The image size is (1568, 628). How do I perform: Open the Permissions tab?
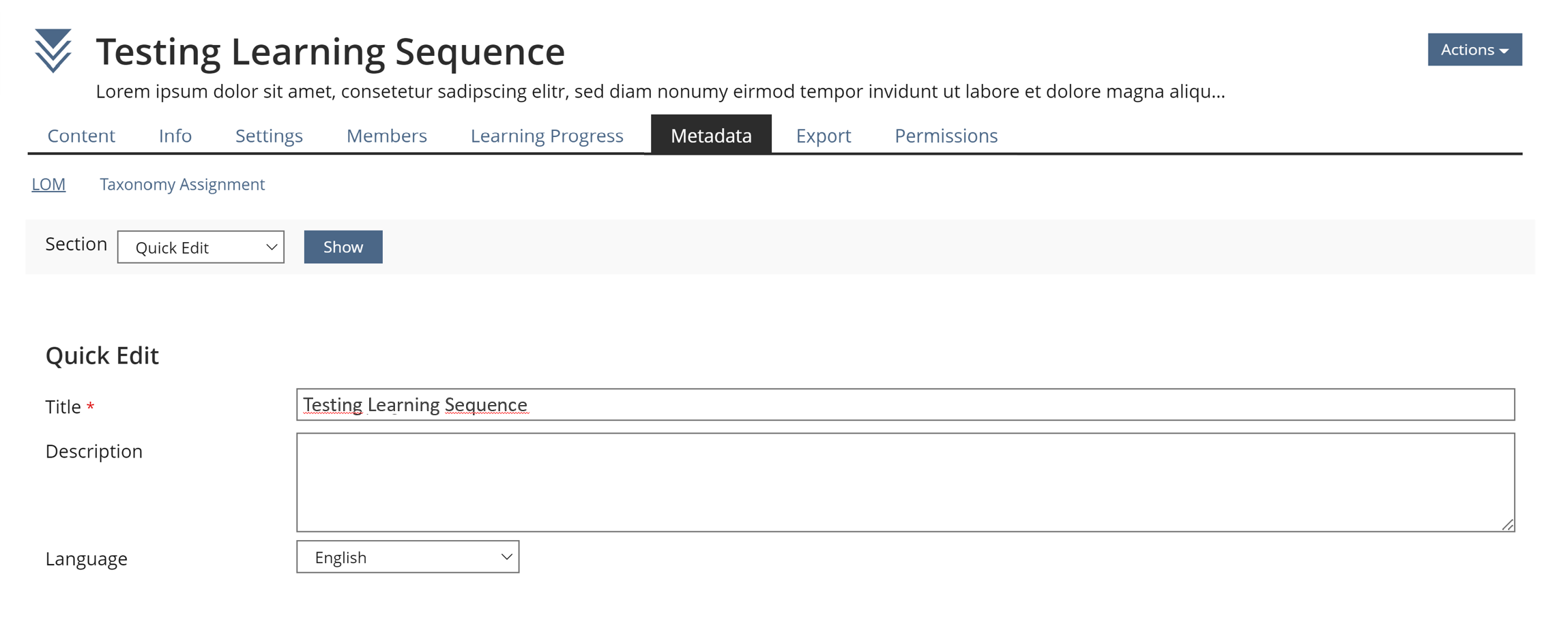click(946, 136)
